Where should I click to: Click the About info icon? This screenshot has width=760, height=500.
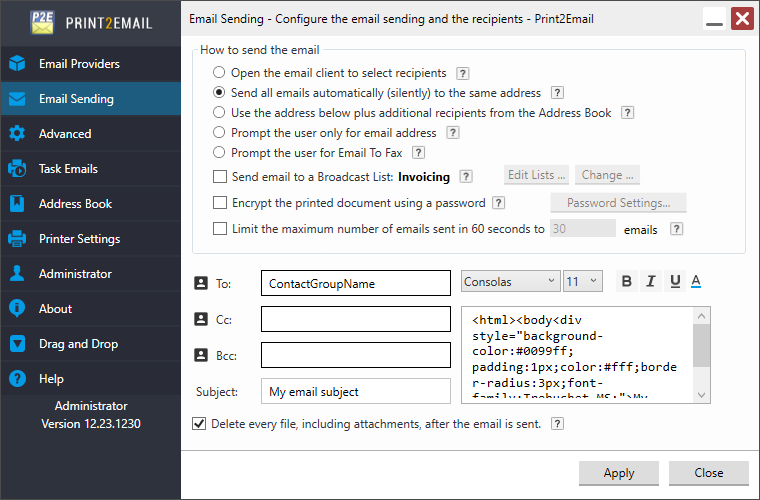click(x=17, y=308)
